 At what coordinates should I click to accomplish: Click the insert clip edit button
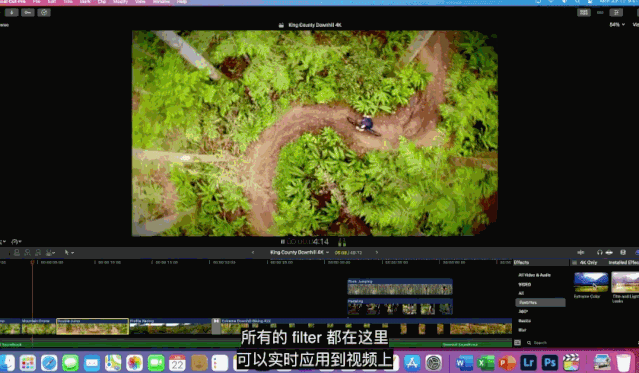click(x=27, y=253)
